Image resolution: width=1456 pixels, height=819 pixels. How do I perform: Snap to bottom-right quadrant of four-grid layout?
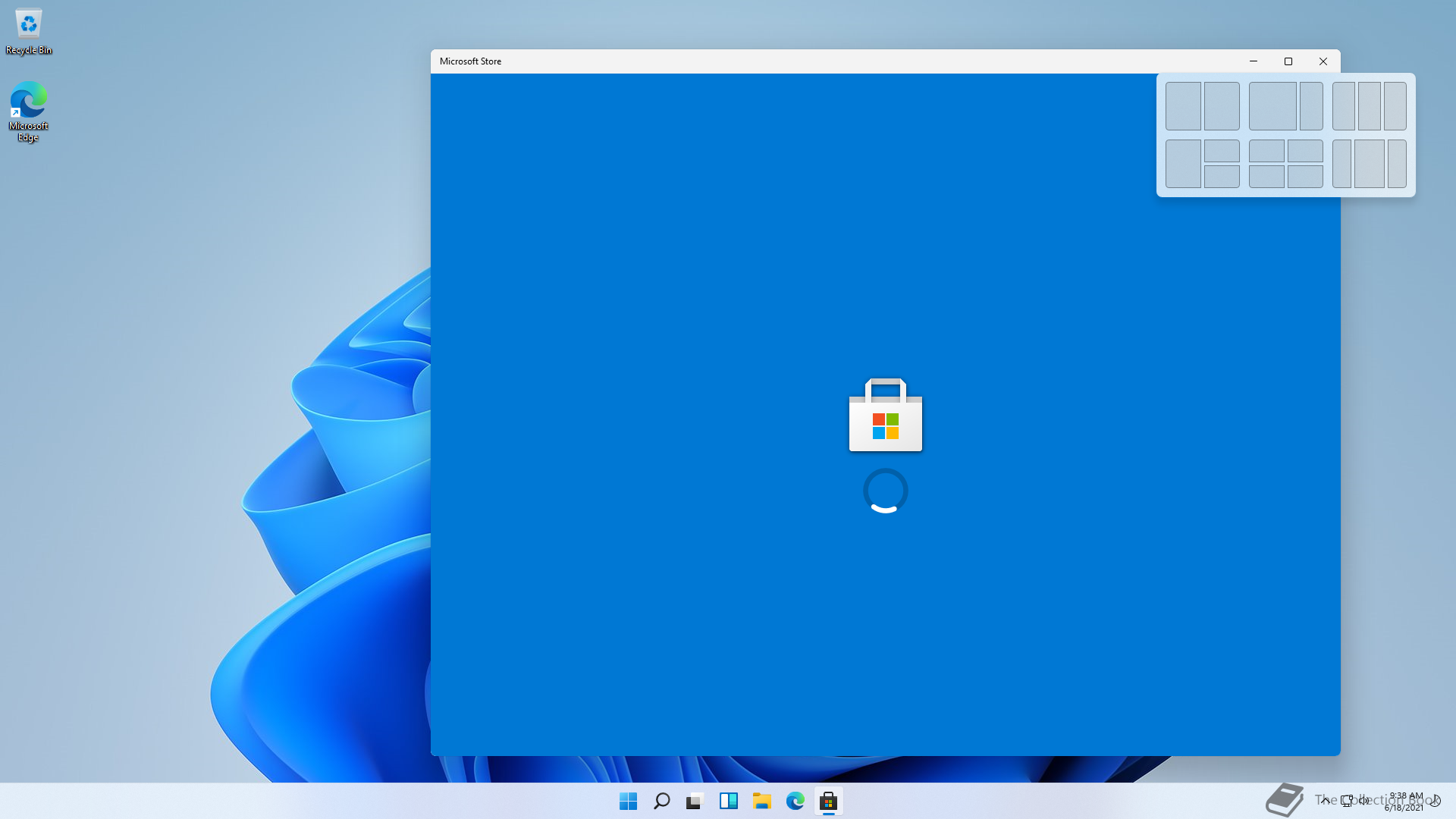[1305, 177]
